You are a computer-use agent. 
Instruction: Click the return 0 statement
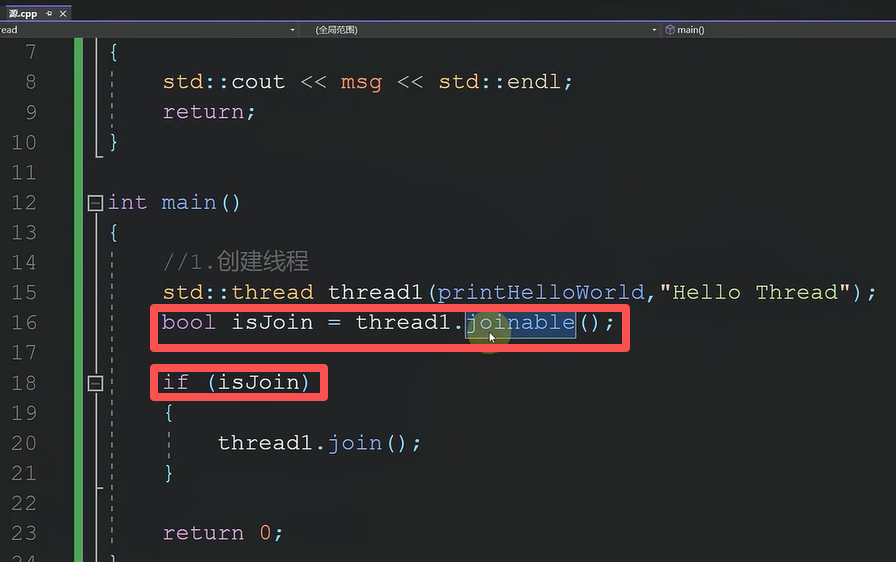(223, 533)
